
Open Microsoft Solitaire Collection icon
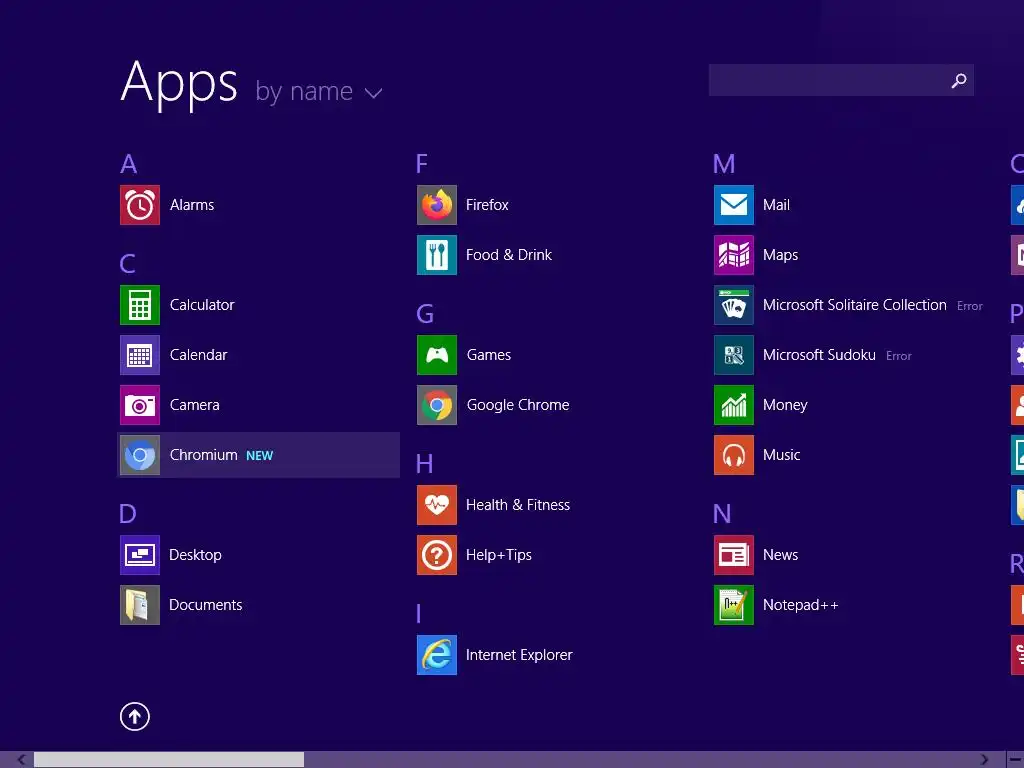tap(734, 305)
